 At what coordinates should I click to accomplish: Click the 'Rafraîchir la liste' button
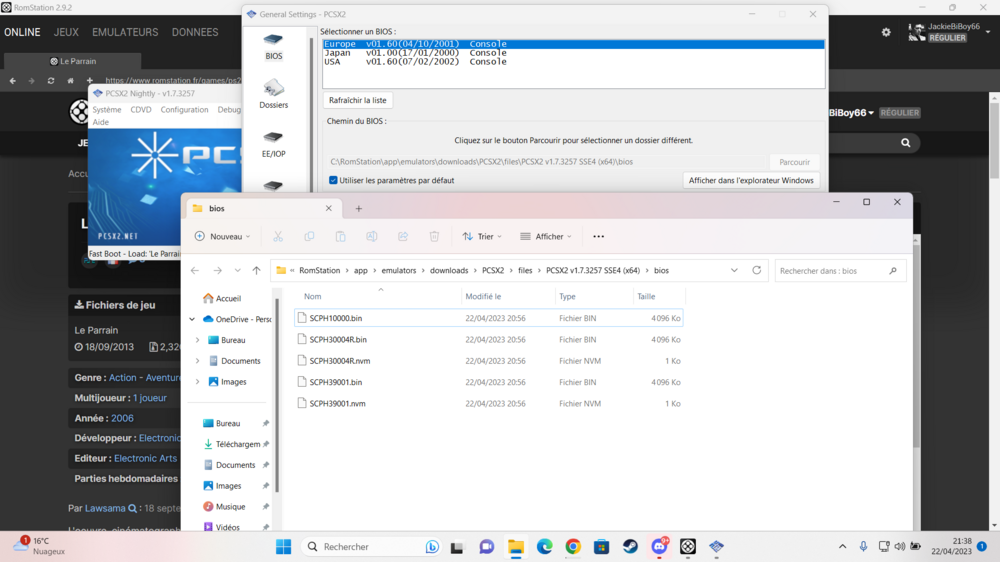(x=357, y=101)
